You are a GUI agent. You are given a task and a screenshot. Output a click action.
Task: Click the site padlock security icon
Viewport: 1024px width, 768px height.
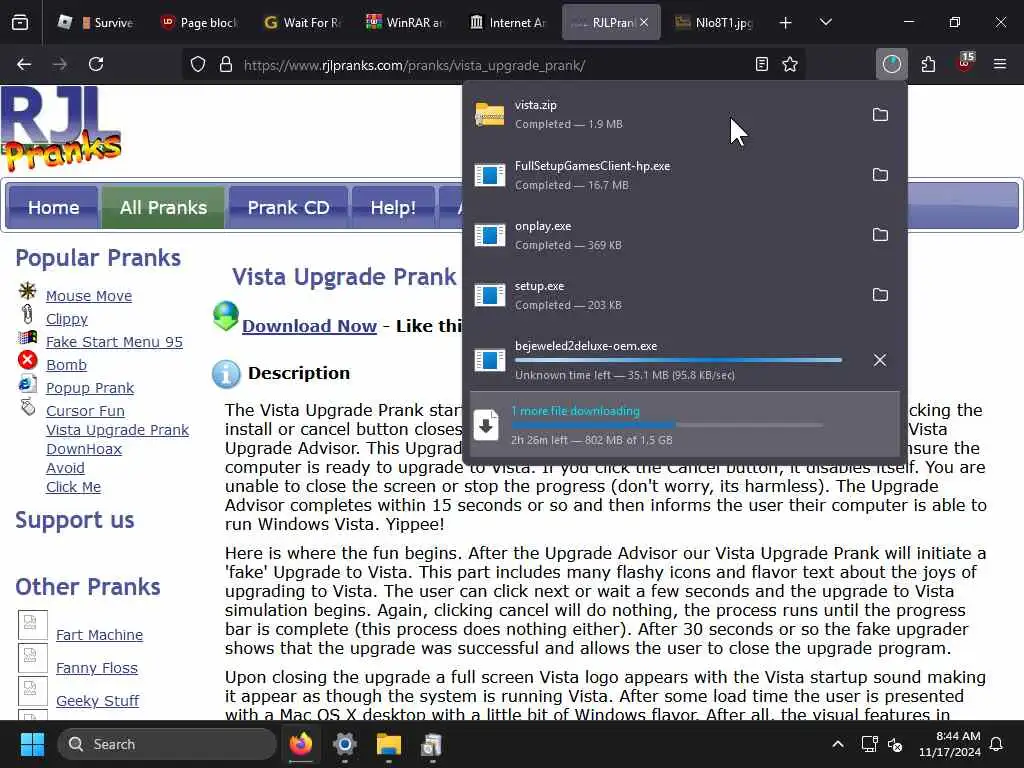coord(226,65)
